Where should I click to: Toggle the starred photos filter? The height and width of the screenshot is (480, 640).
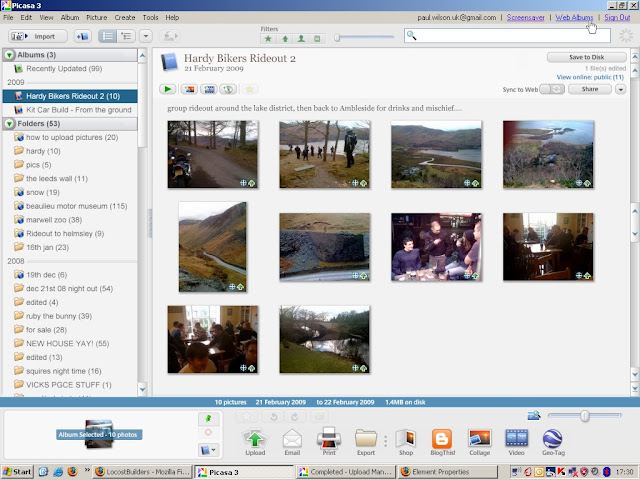click(x=267, y=38)
